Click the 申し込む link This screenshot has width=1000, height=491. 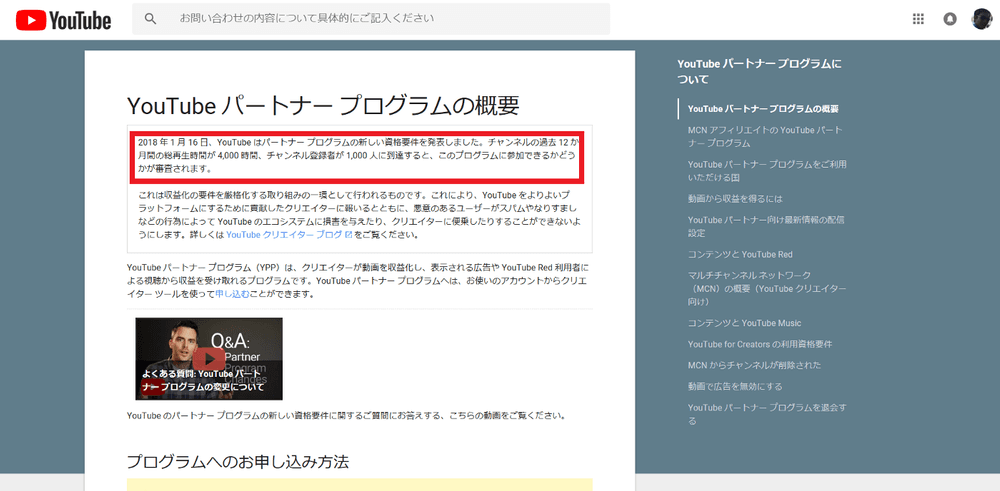tap(234, 294)
